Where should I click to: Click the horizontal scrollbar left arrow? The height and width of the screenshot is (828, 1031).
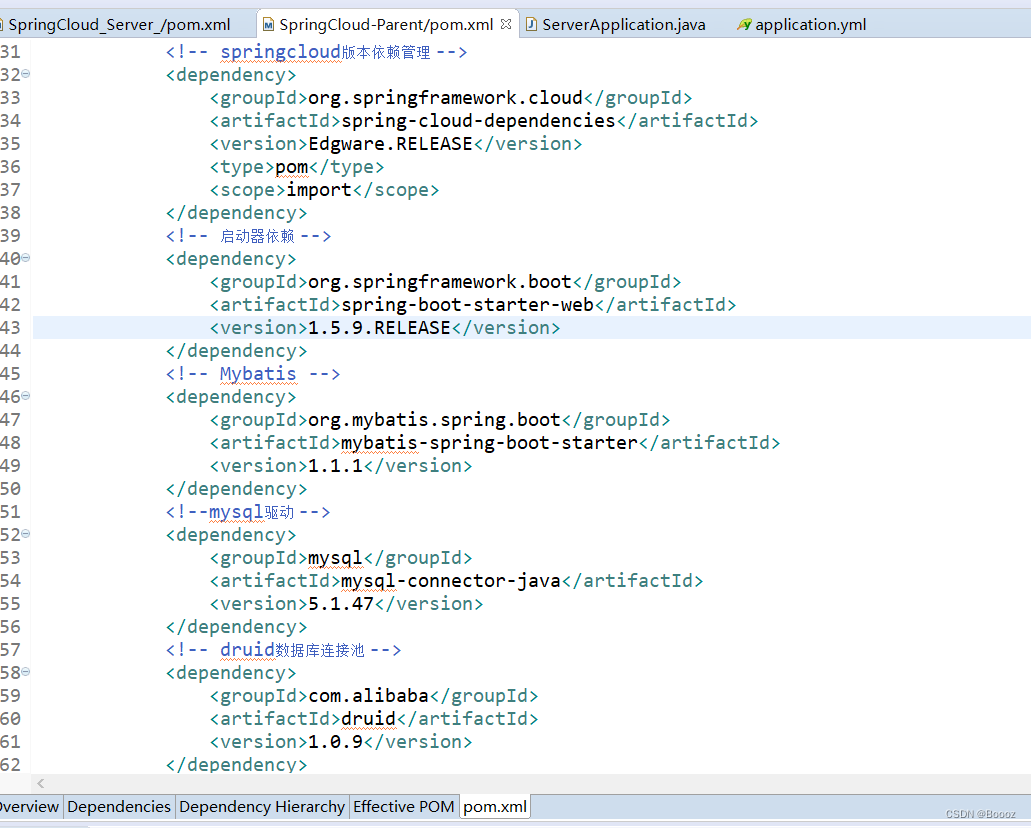click(41, 783)
